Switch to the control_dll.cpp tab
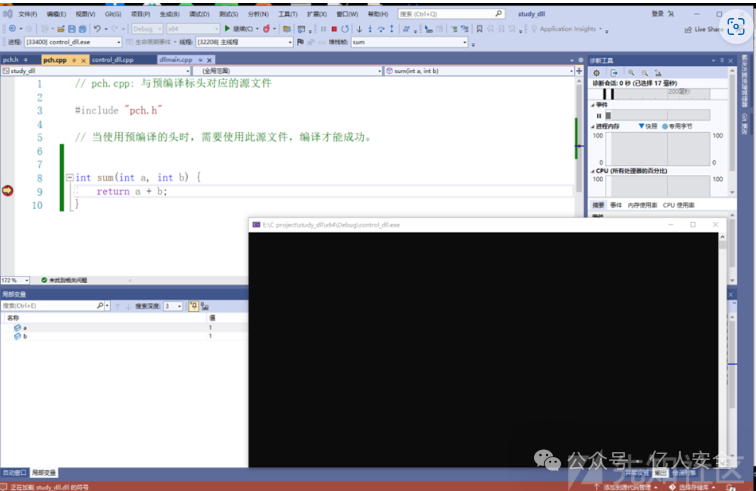 [112, 60]
